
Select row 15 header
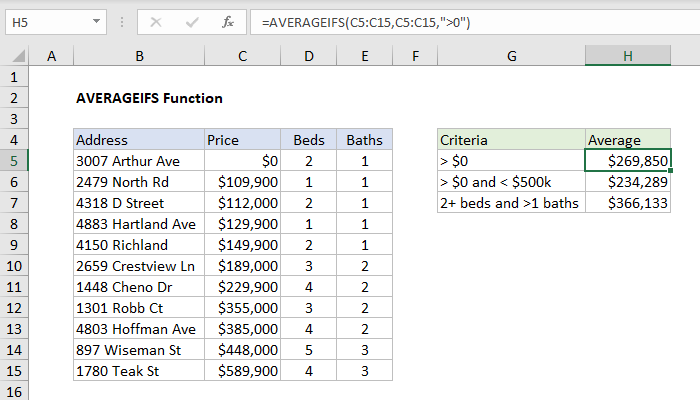tap(14, 371)
